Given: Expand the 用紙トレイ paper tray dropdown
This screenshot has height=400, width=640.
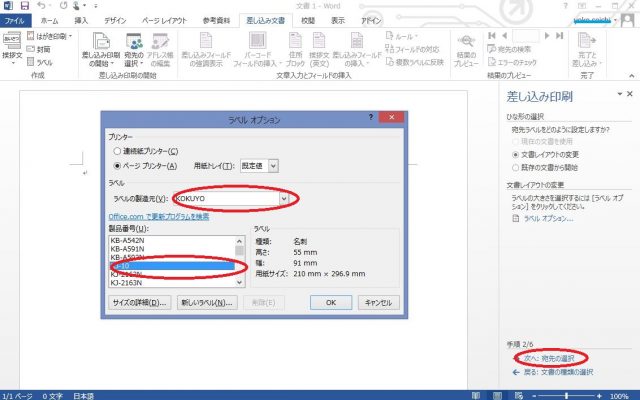Looking at the screenshot, I should [x=274, y=165].
